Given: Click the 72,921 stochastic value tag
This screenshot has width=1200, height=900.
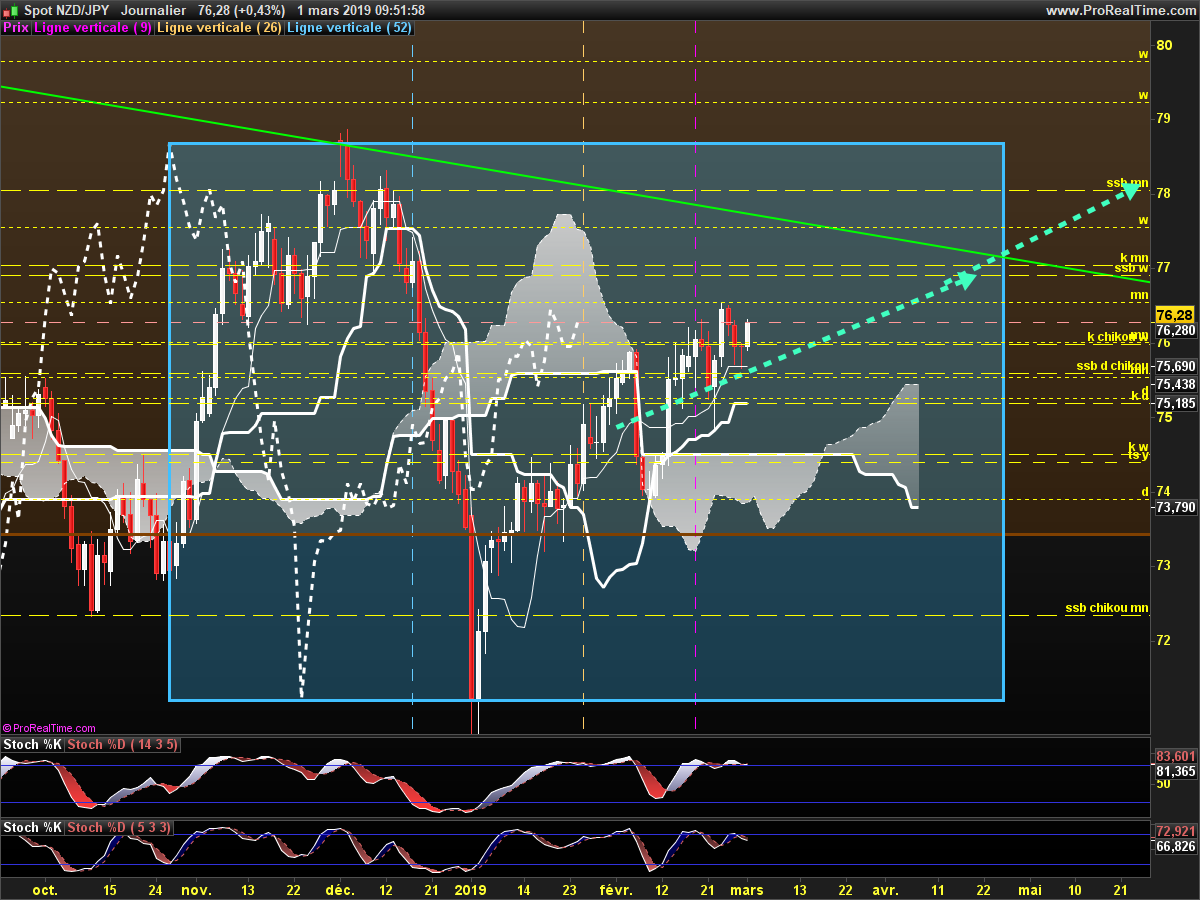Looking at the screenshot, I should 1176,831.
